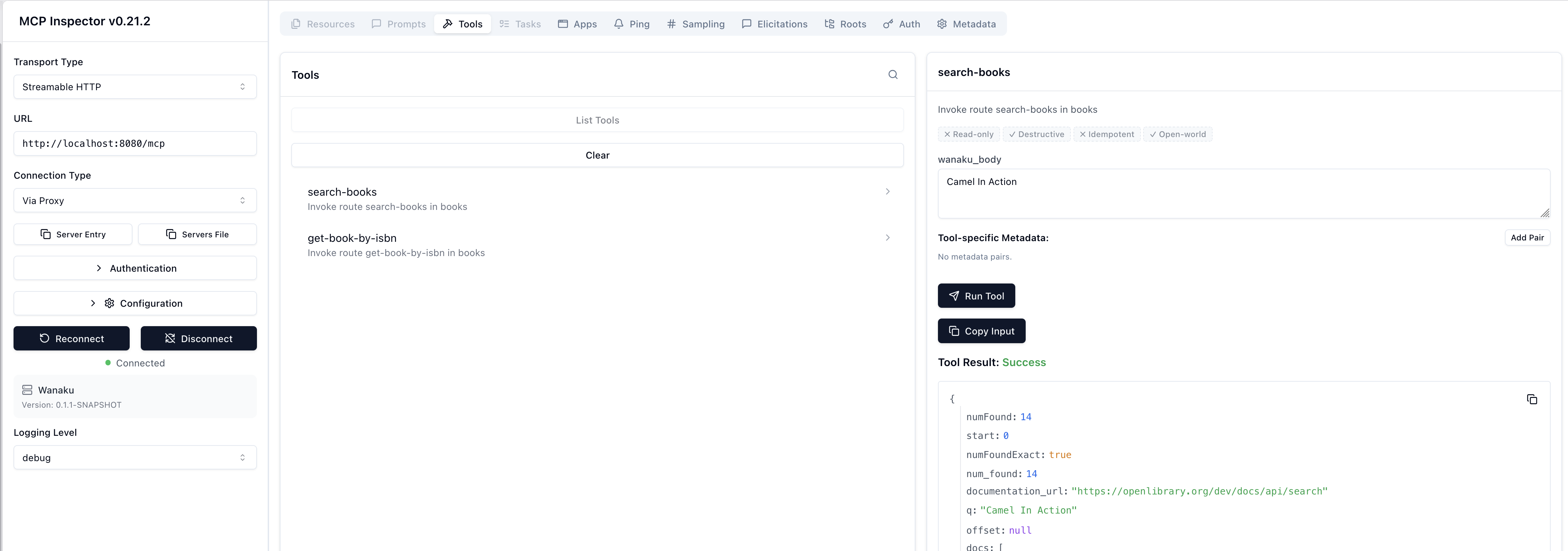Switch to the Resources tab

[x=323, y=24]
